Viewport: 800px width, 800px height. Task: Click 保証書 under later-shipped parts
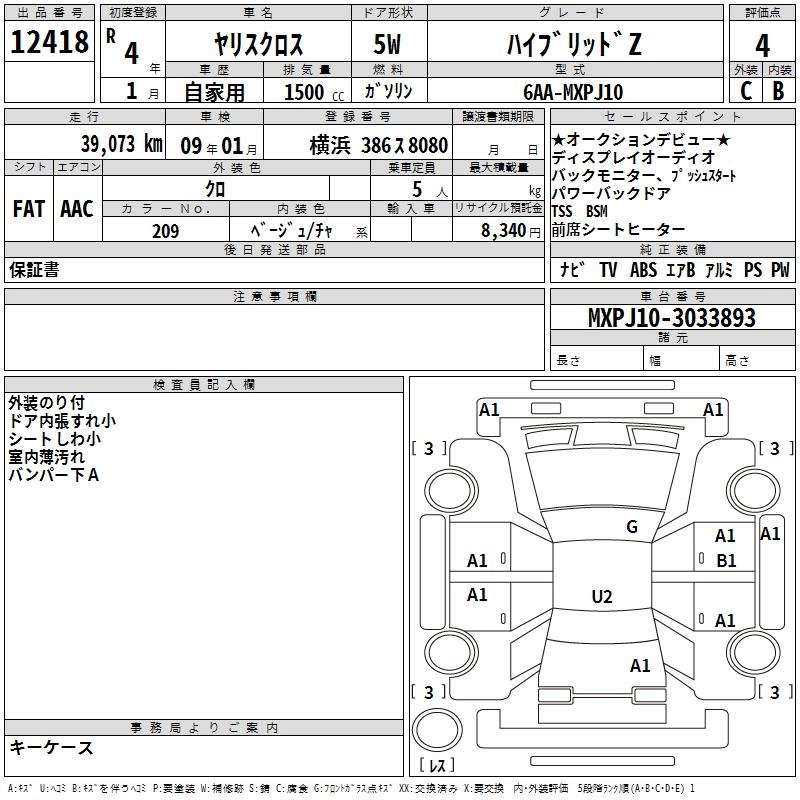coord(34,269)
